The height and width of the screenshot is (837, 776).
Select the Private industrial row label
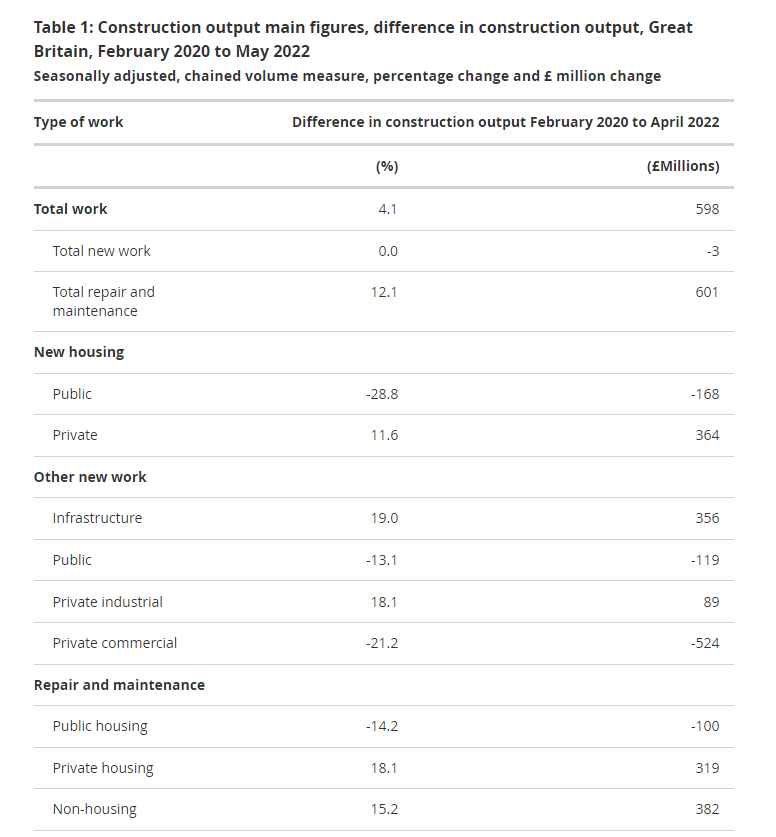click(x=107, y=602)
